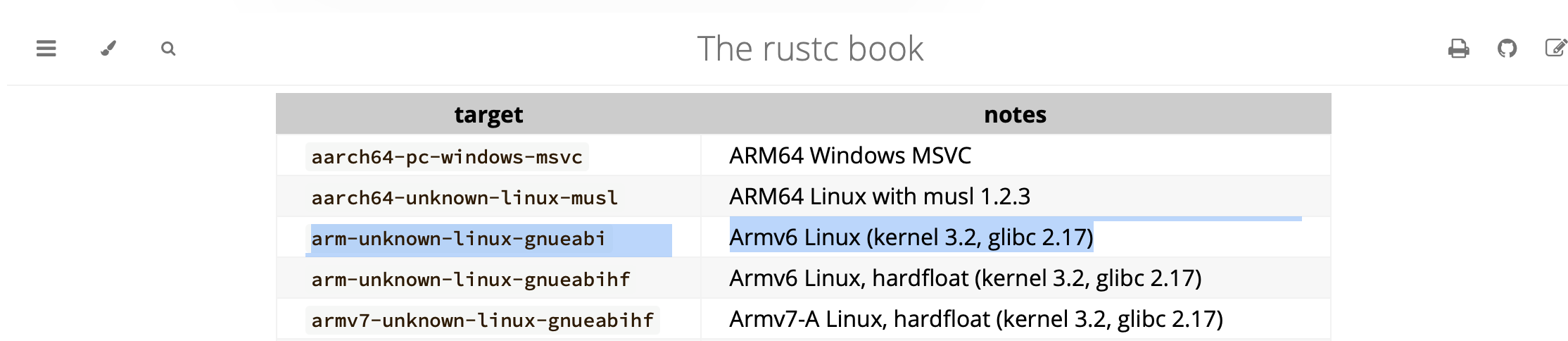1568x341 pixels.
Task: Open the search bar magnifier icon
Action: pyautogui.click(x=168, y=49)
